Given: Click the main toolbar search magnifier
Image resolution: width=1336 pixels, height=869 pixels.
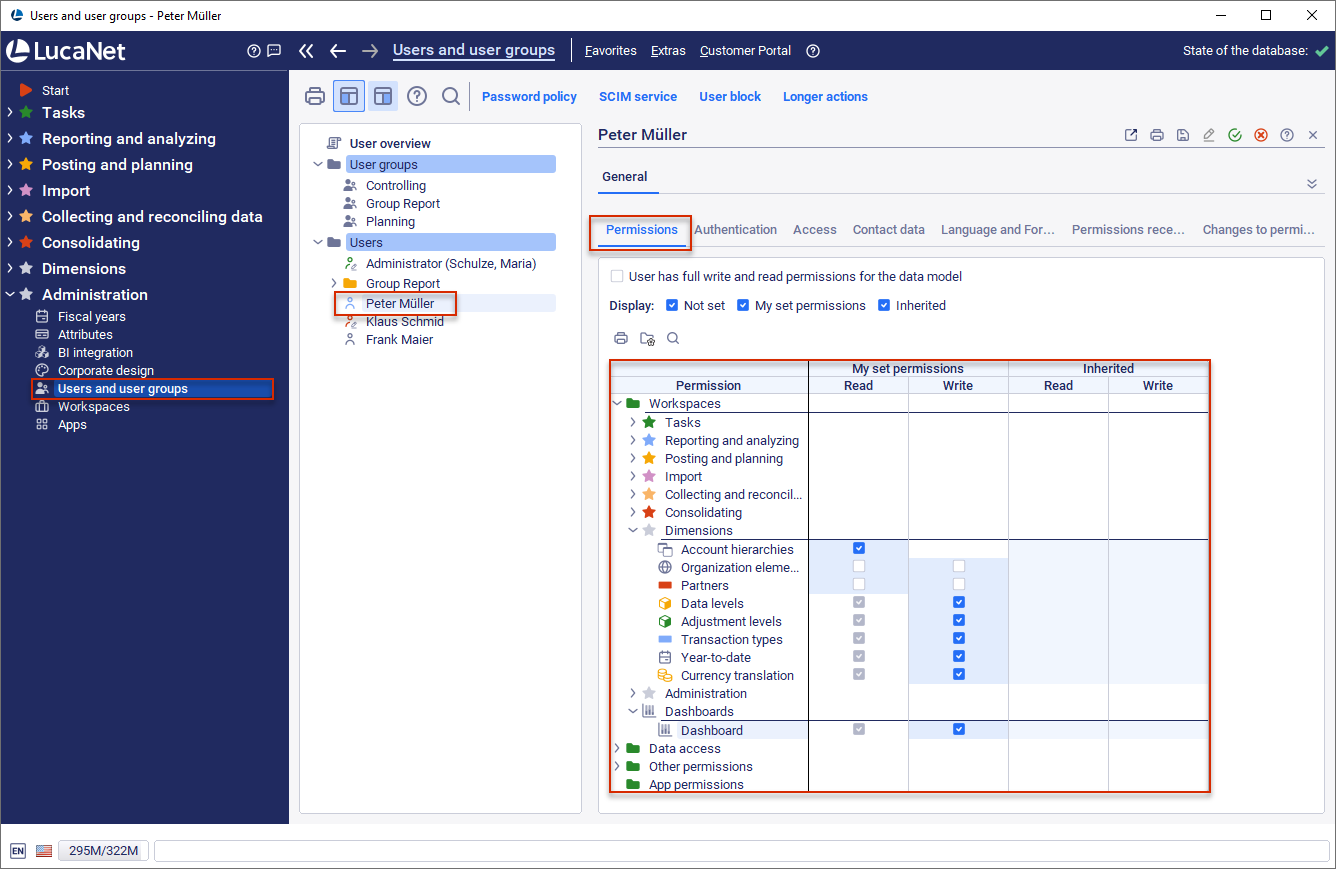Looking at the screenshot, I should click(x=451, y=97).
